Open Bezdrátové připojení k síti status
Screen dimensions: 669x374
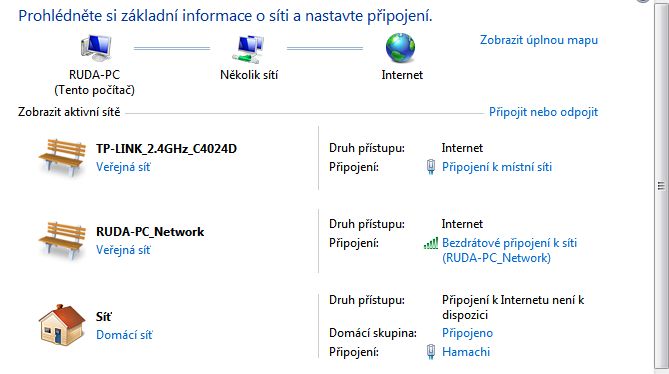click(x=509, y=250)
